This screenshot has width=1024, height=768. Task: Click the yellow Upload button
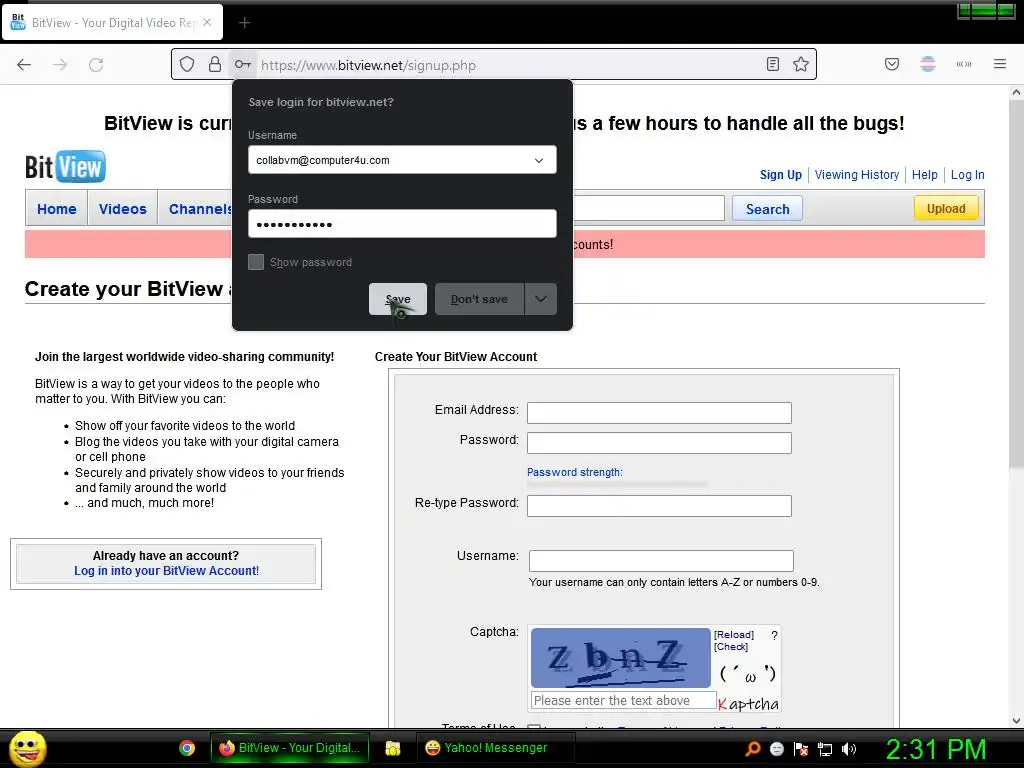pyautogui.click(x=946, y=208)
